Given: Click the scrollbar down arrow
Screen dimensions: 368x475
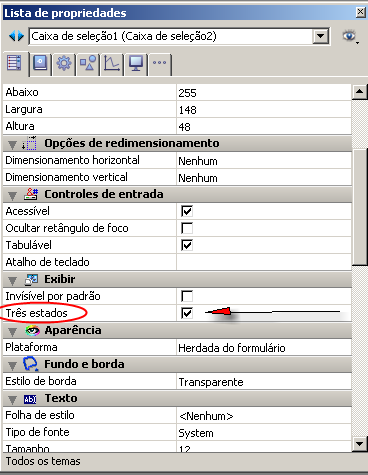Looking at the screenshot, I should point(360,444).
